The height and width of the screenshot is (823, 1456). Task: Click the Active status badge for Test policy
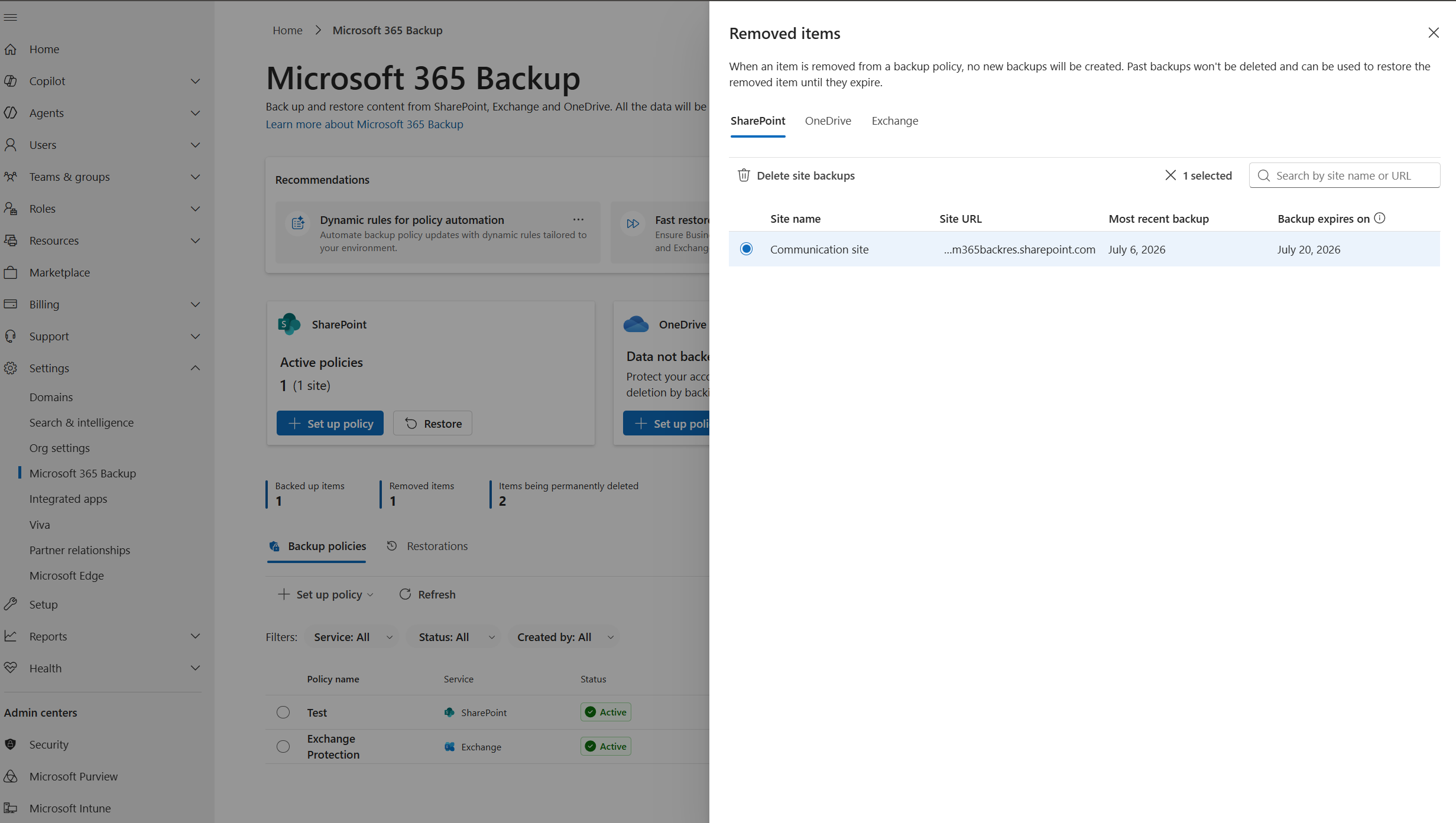point(606,712)
